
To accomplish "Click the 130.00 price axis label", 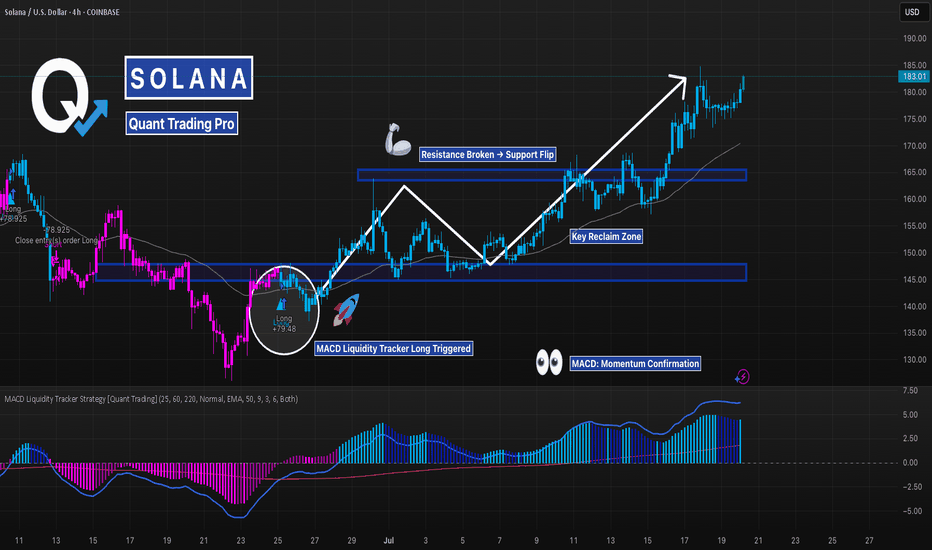I will pos(915,360).
